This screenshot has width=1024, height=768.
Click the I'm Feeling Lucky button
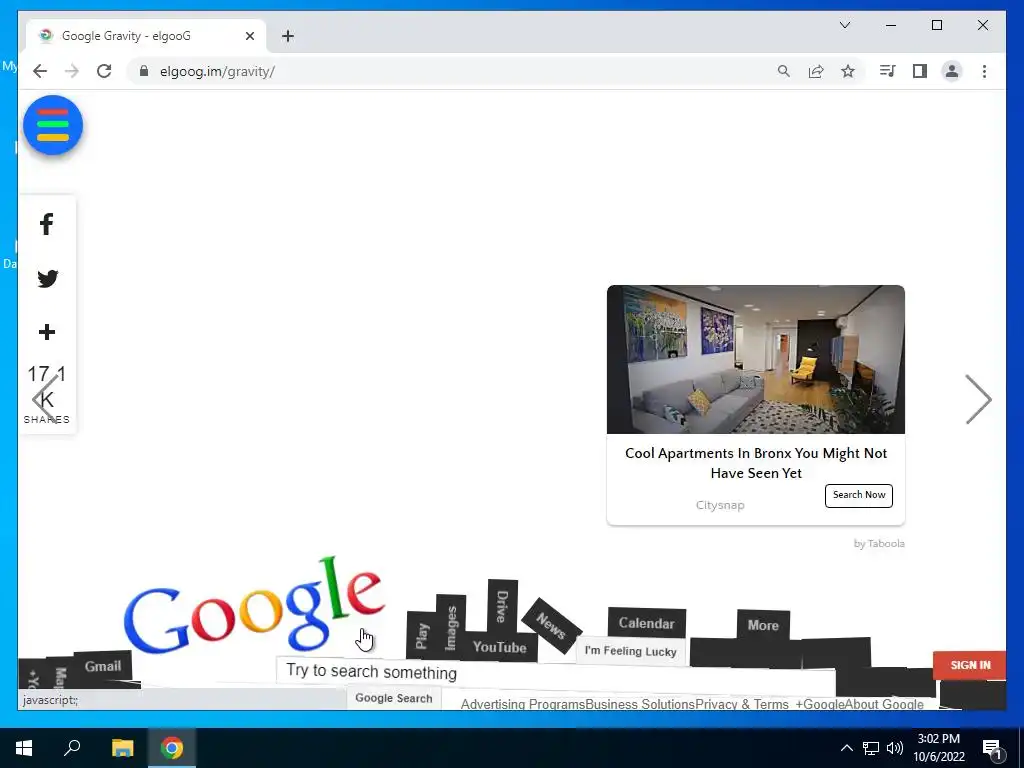click(631, 651)
